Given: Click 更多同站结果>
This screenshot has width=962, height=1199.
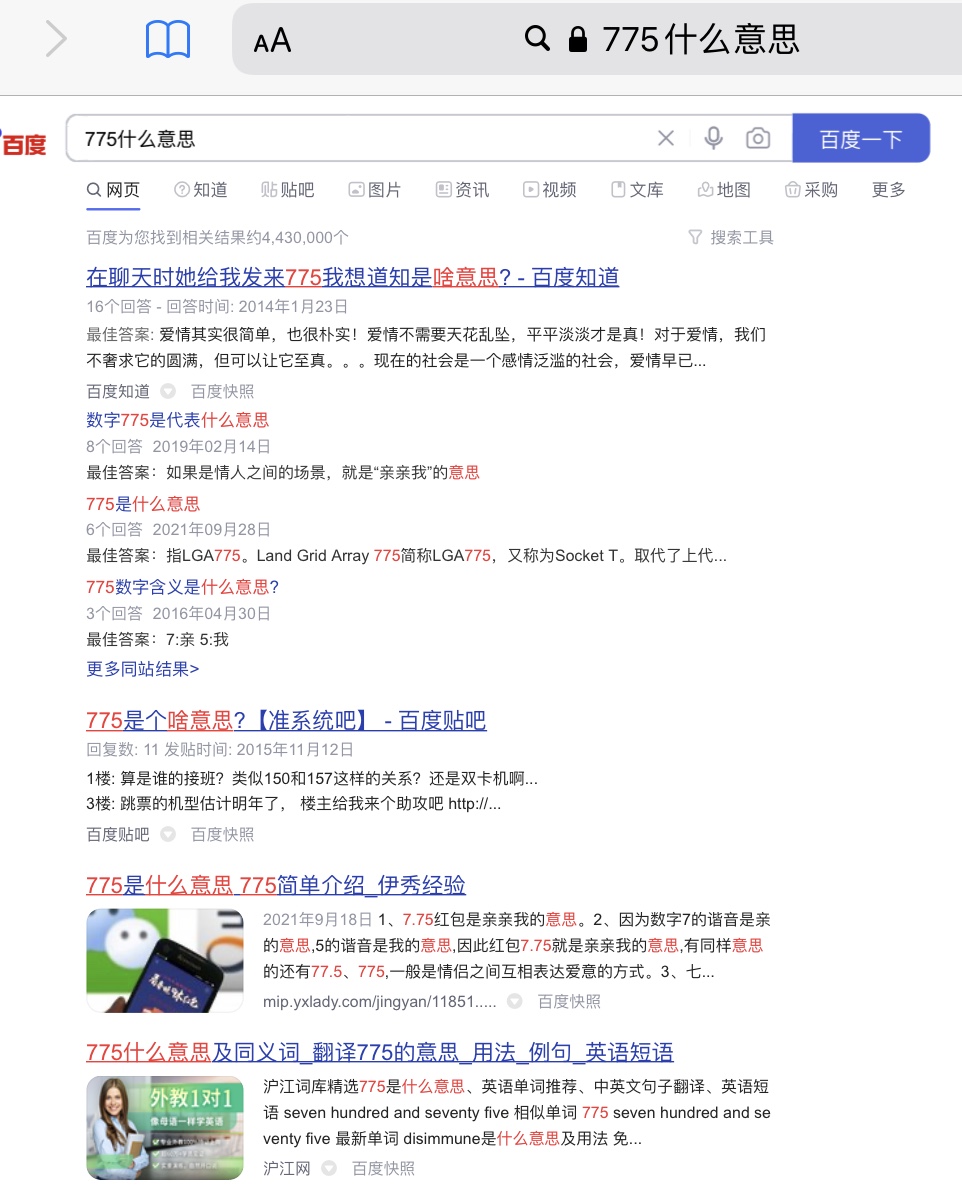Looking at the screenshot, I should [x=142, y=669].
